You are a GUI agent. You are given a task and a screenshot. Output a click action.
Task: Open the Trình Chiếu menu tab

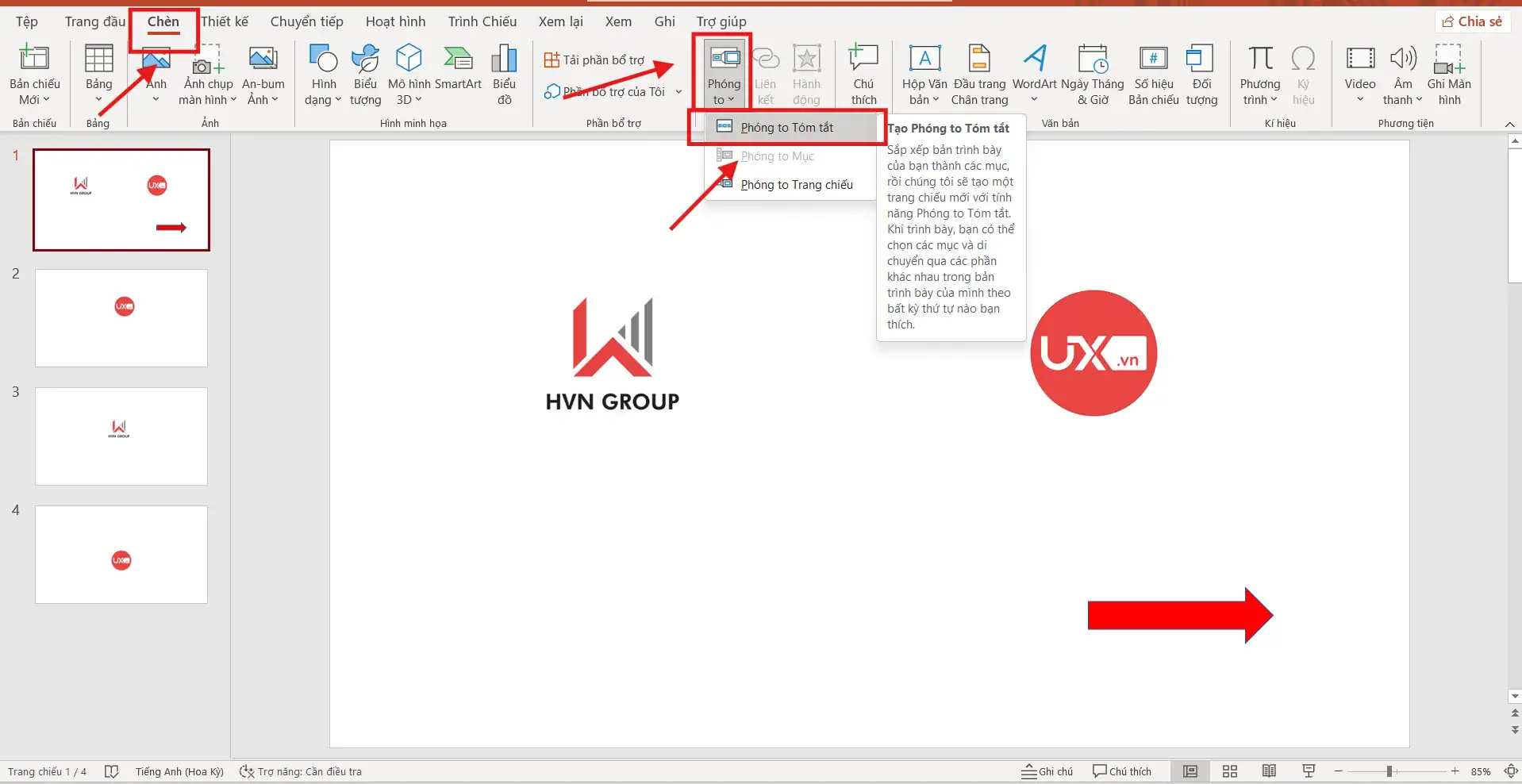tap(481, 21)
